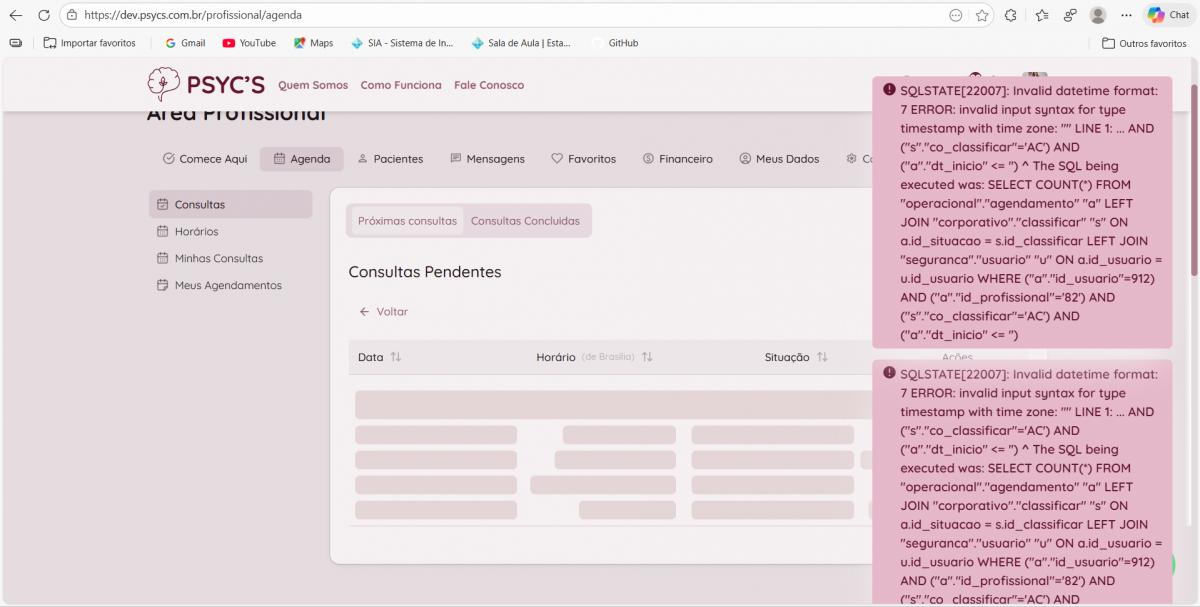
Task: Open the Financeiro section
Action: coord(677,159)
